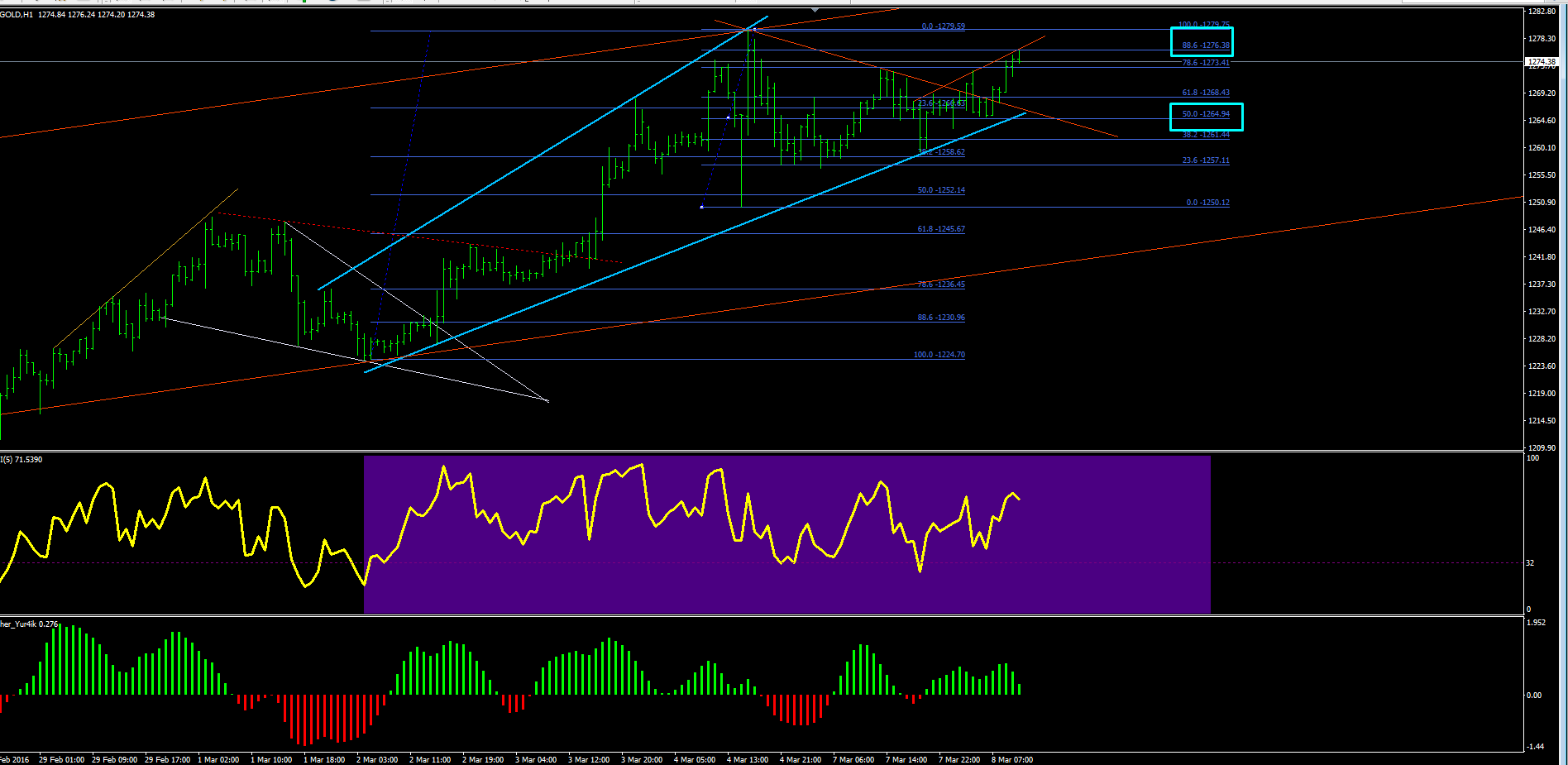
Task: Click the Yur4ik 0.276 indicator label
Action: pos(29,624)
